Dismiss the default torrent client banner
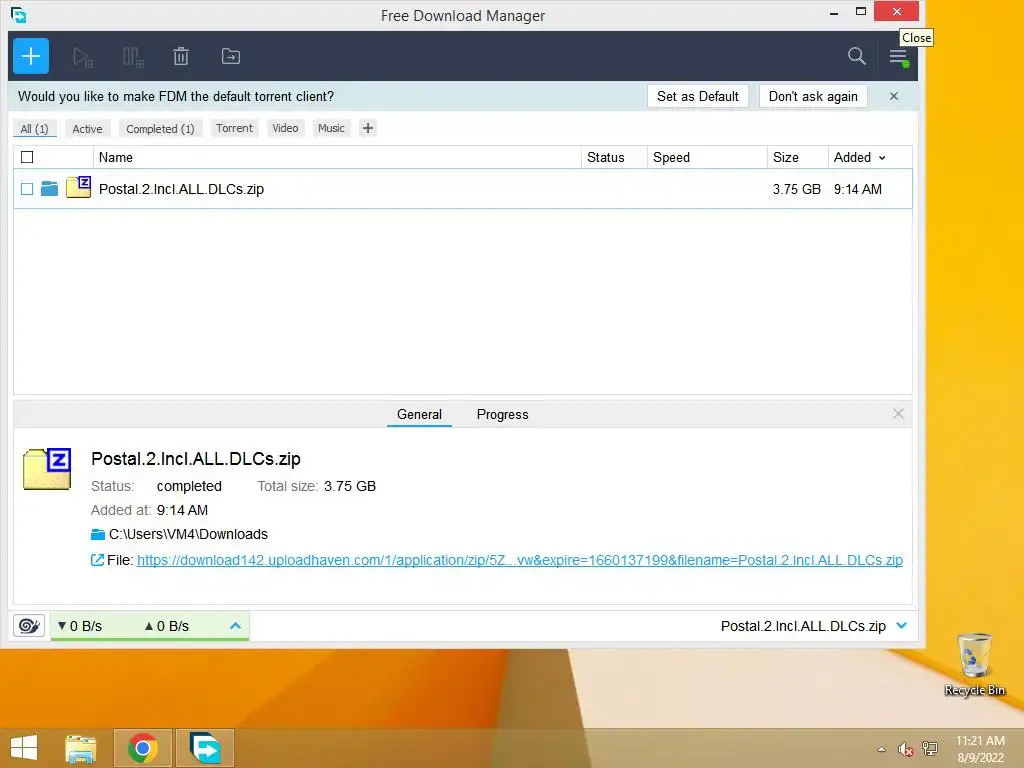 click(893, 96)
